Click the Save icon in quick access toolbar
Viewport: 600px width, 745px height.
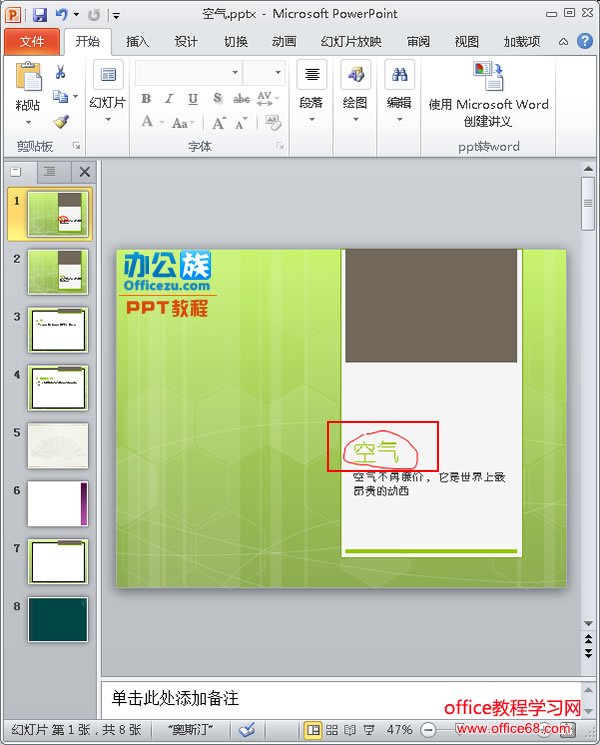point(39,14)
